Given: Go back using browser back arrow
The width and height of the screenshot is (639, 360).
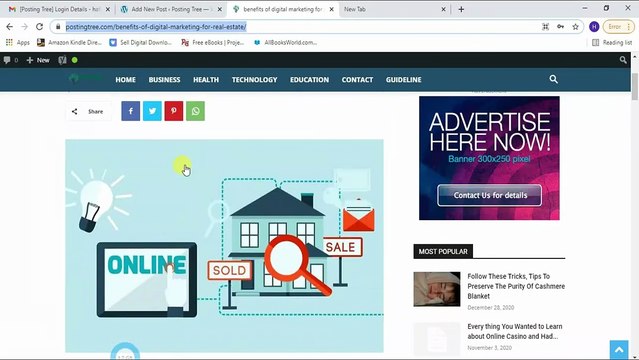Looking at the screenshot, I should point(9,27).
